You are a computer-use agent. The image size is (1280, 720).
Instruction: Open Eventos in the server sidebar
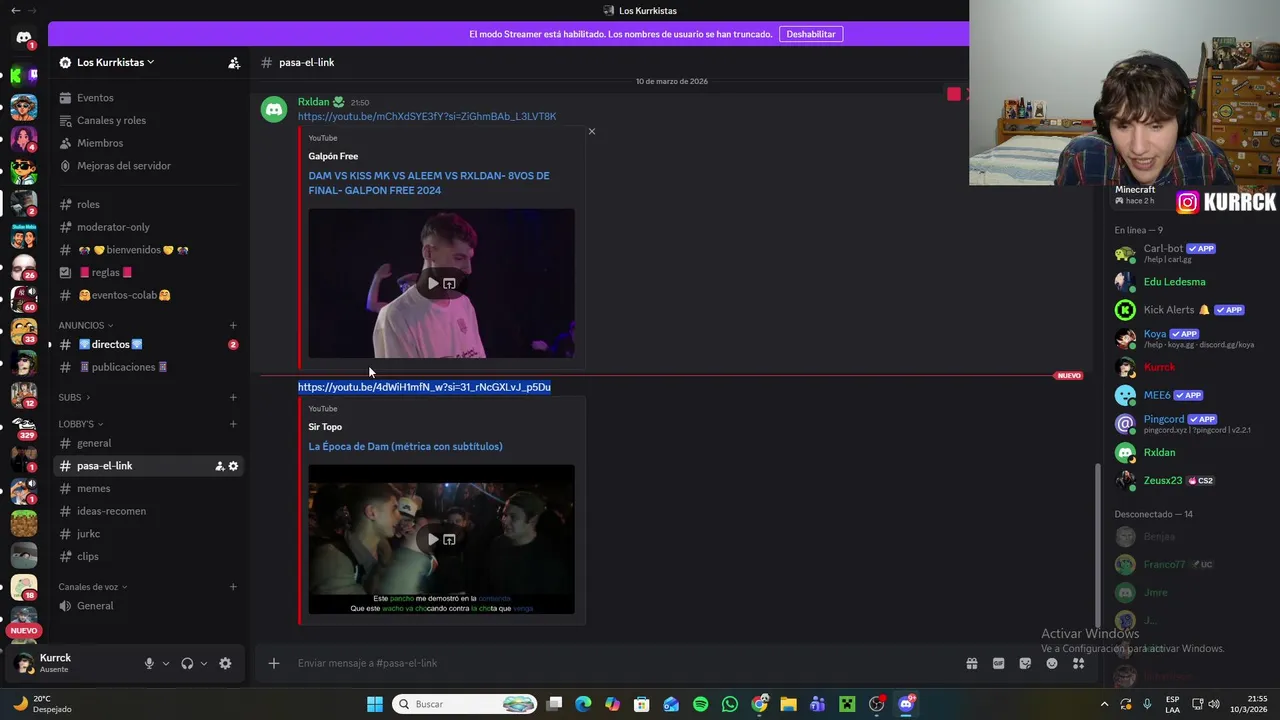point(95,98)
